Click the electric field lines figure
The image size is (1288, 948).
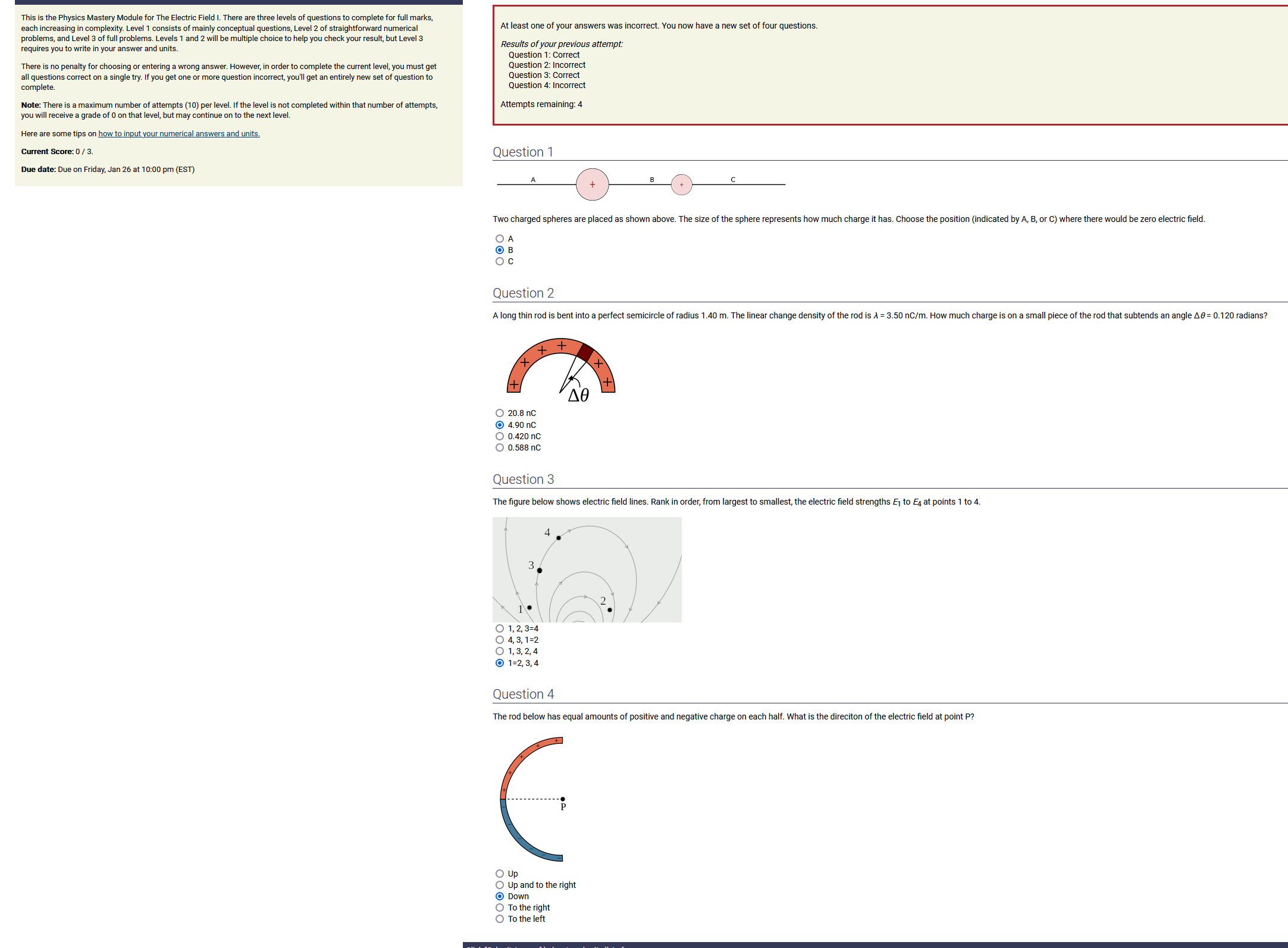pos(587,570)
